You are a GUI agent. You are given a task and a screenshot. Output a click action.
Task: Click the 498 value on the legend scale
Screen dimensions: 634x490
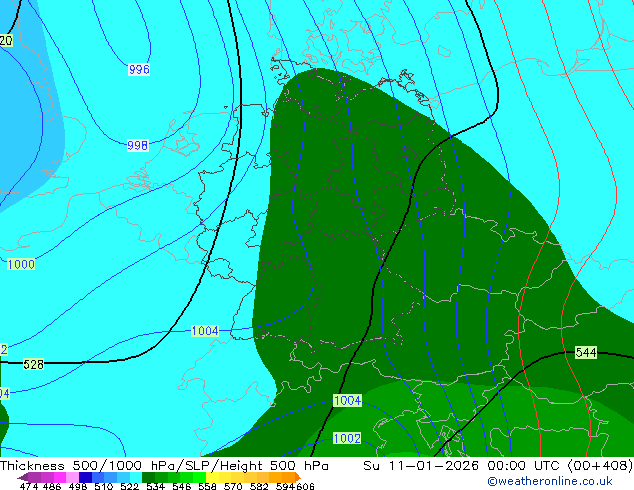coord(78,486)
